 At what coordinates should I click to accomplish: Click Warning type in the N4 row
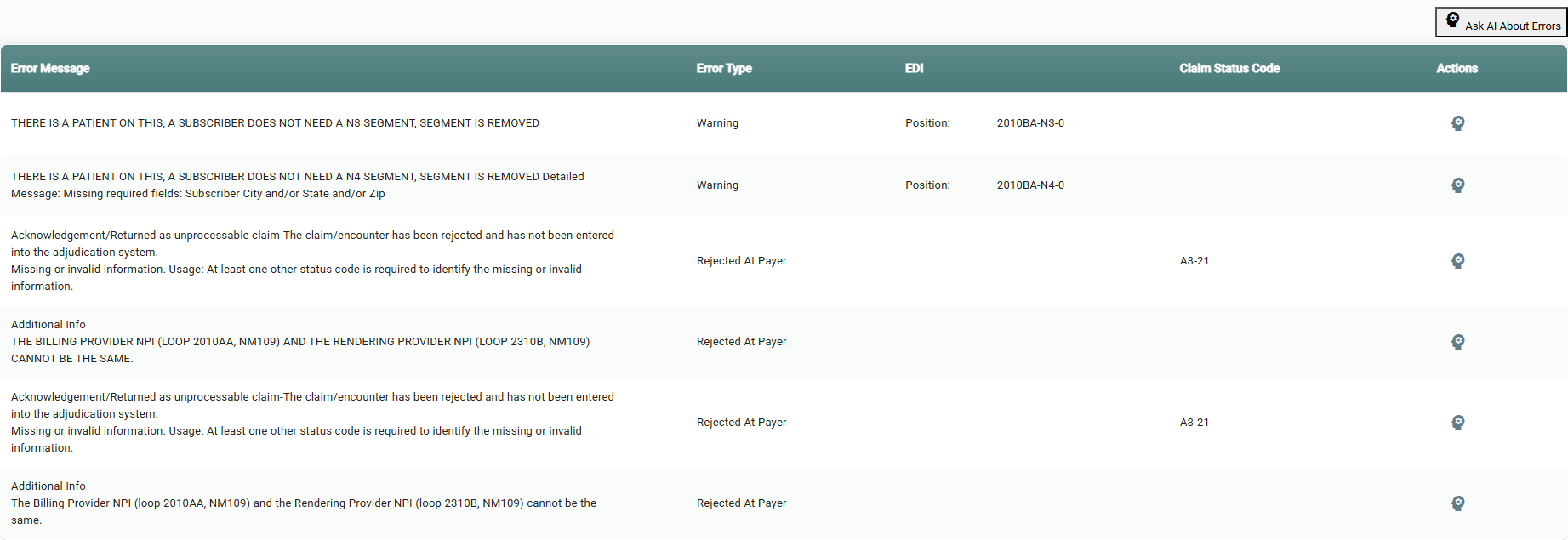point(717,185)
